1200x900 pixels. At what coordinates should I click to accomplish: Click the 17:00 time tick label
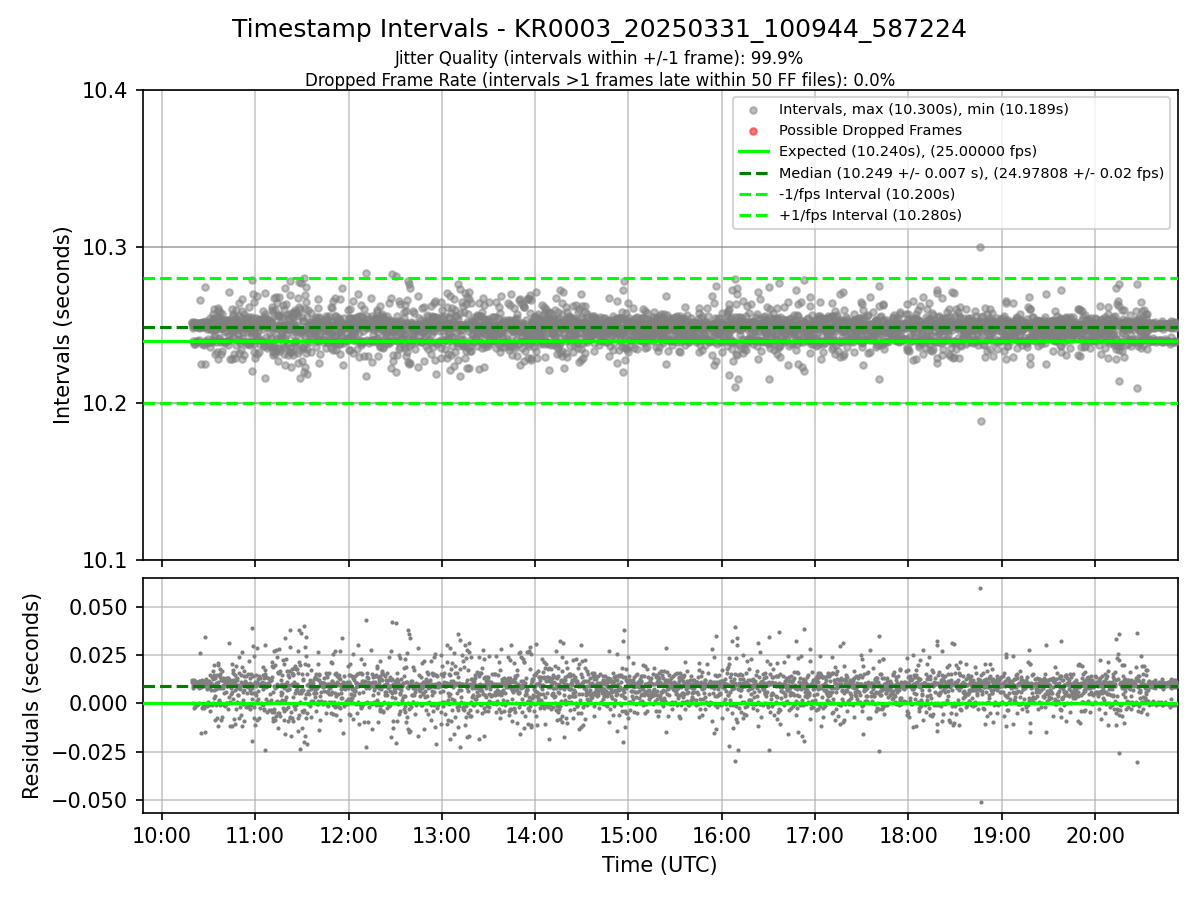pyautogui.click(x=814, y=835)
